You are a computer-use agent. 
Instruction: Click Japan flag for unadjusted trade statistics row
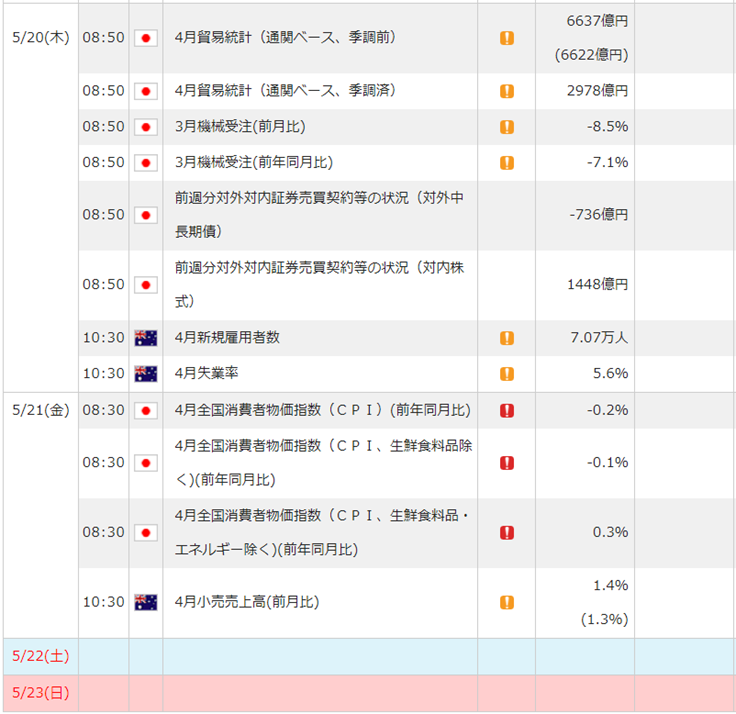click(x=146, y=38)
